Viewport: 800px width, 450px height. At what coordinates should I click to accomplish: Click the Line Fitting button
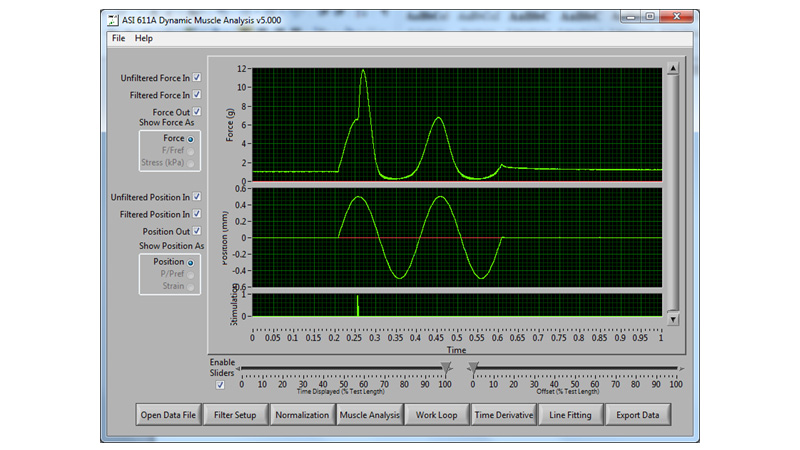click(570, 415)
